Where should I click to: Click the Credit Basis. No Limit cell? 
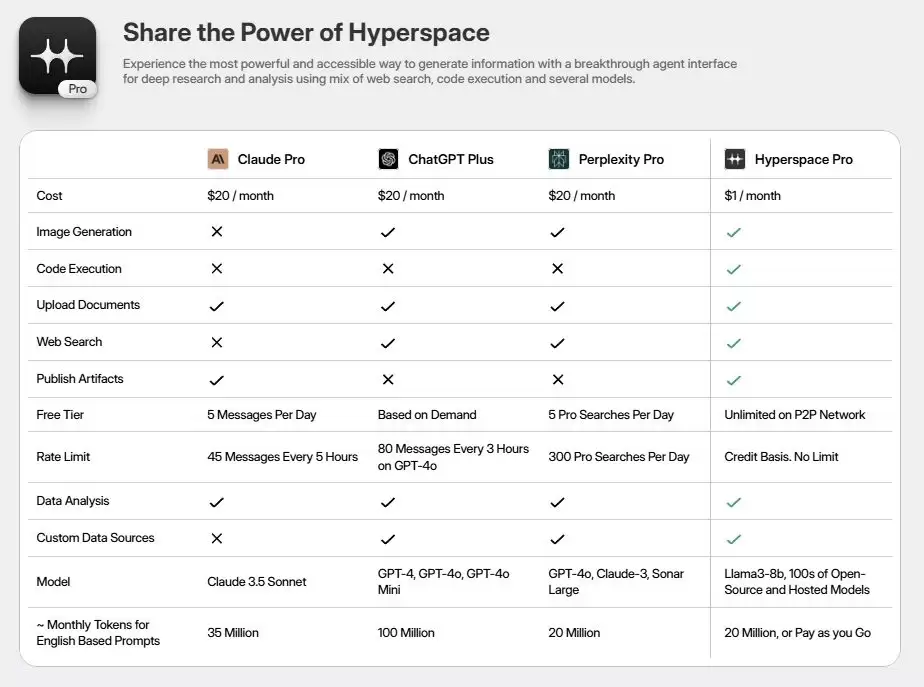[x=780, y=457]
